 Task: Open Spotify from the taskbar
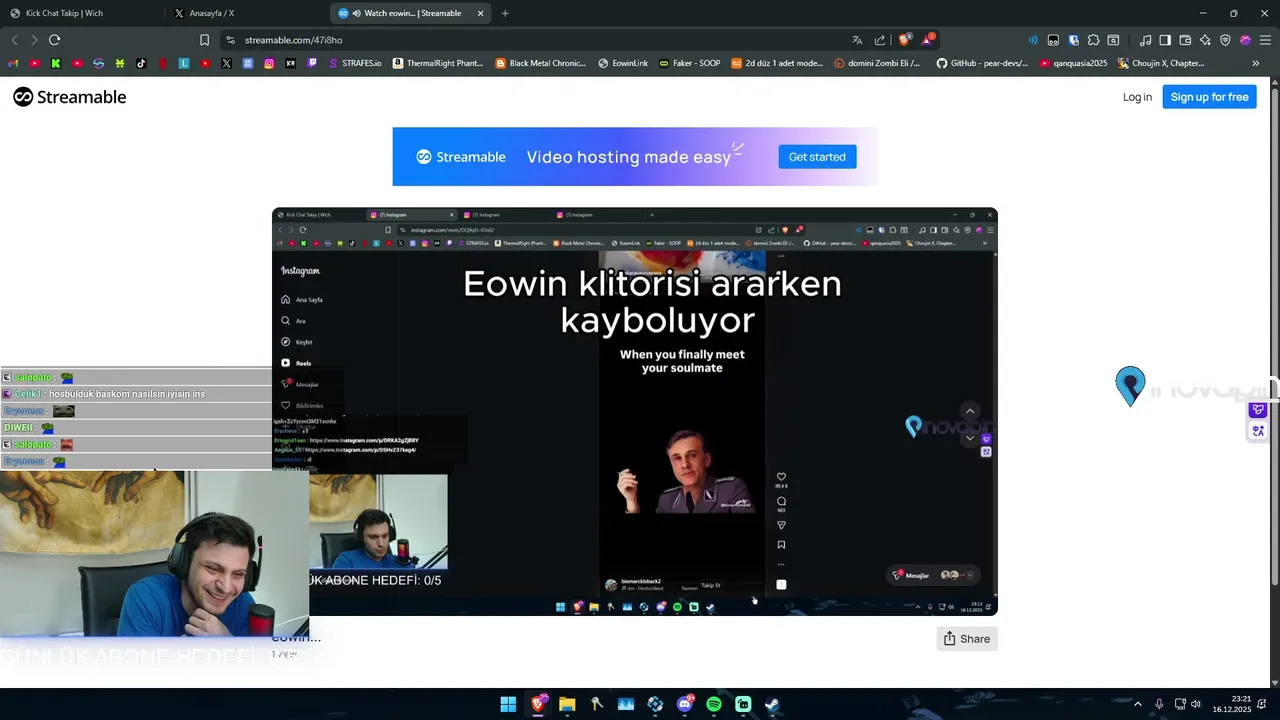click(x=713, y=704)
